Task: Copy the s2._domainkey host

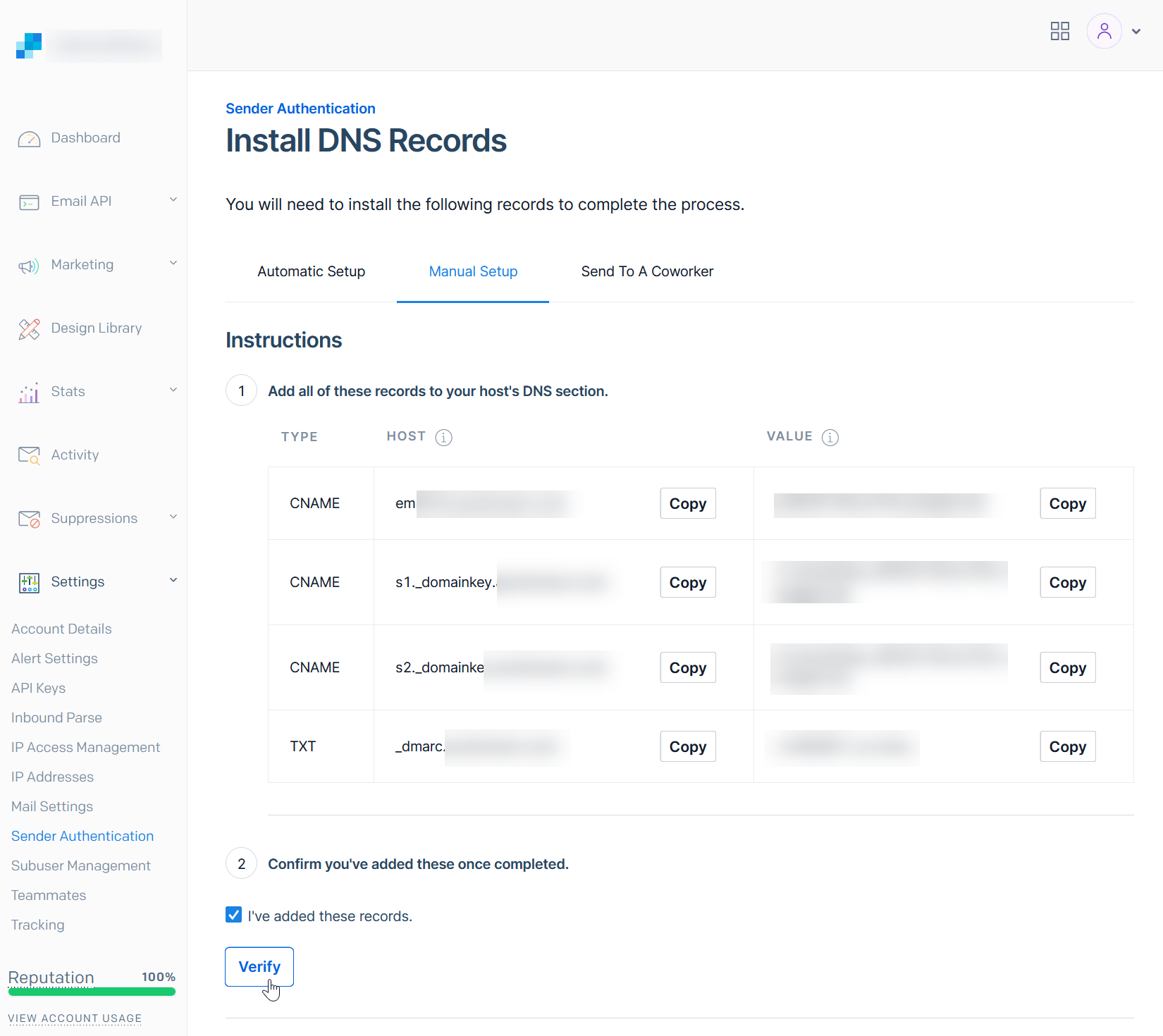Action: (x=688, y=667)
